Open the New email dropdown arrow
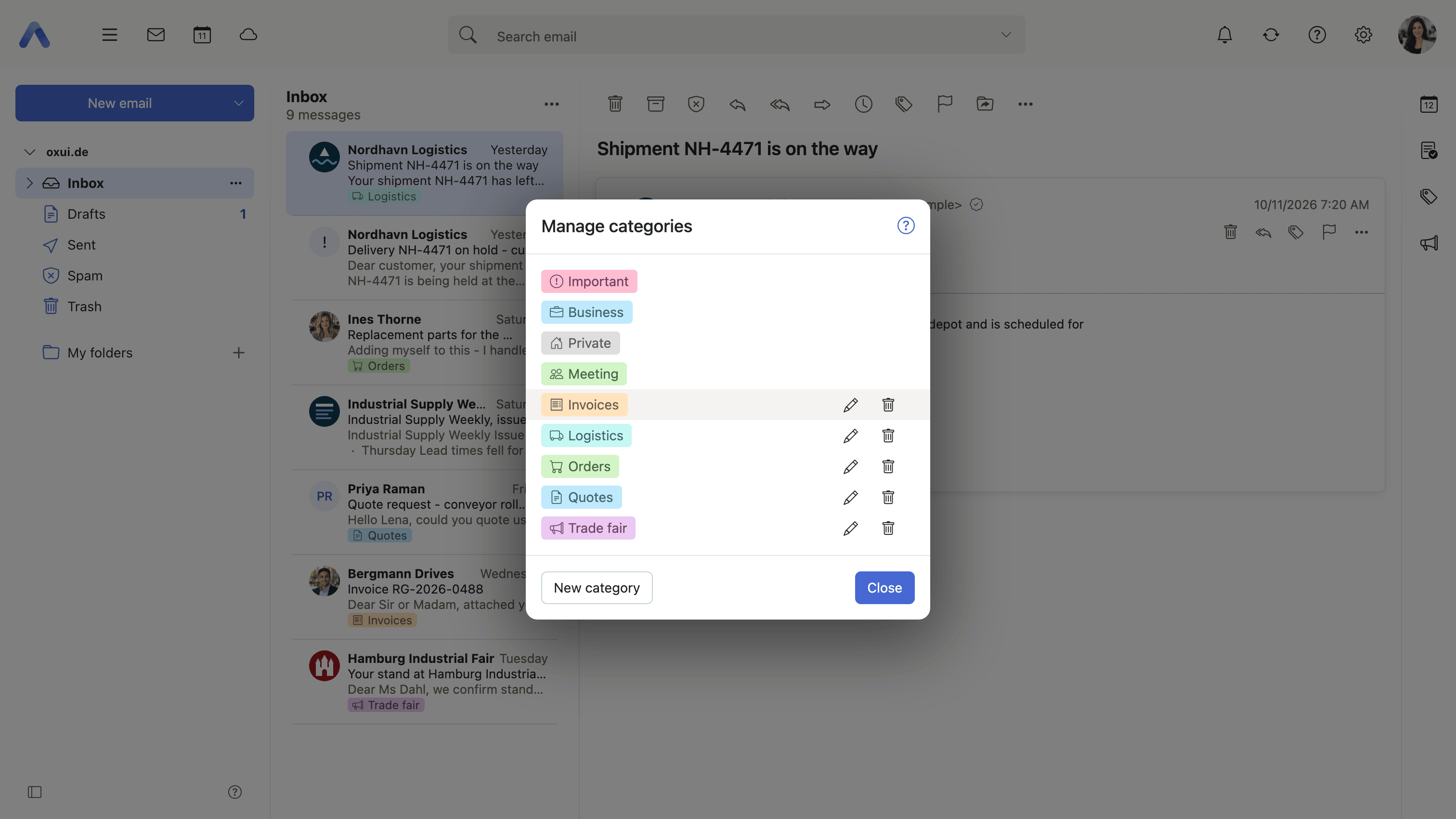Image resolution: width=1456 pixels, height=819 pixels. 238,103
